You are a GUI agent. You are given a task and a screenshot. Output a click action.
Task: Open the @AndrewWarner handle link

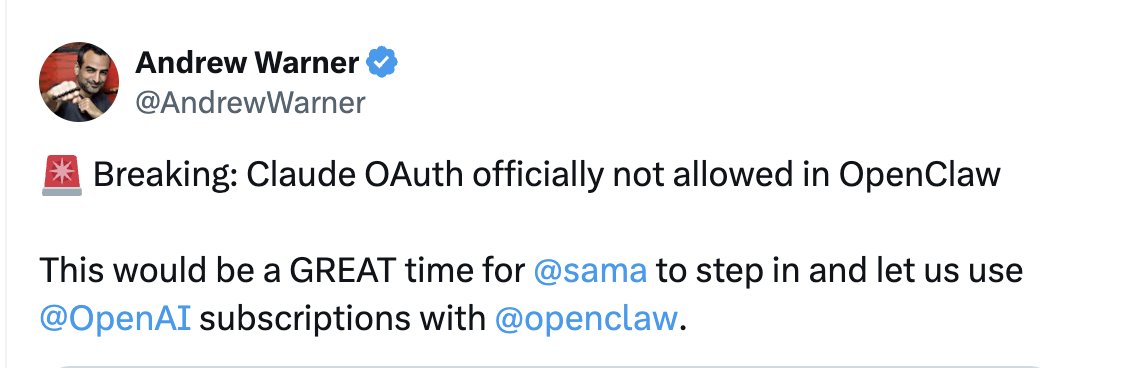tap(250, 103)
